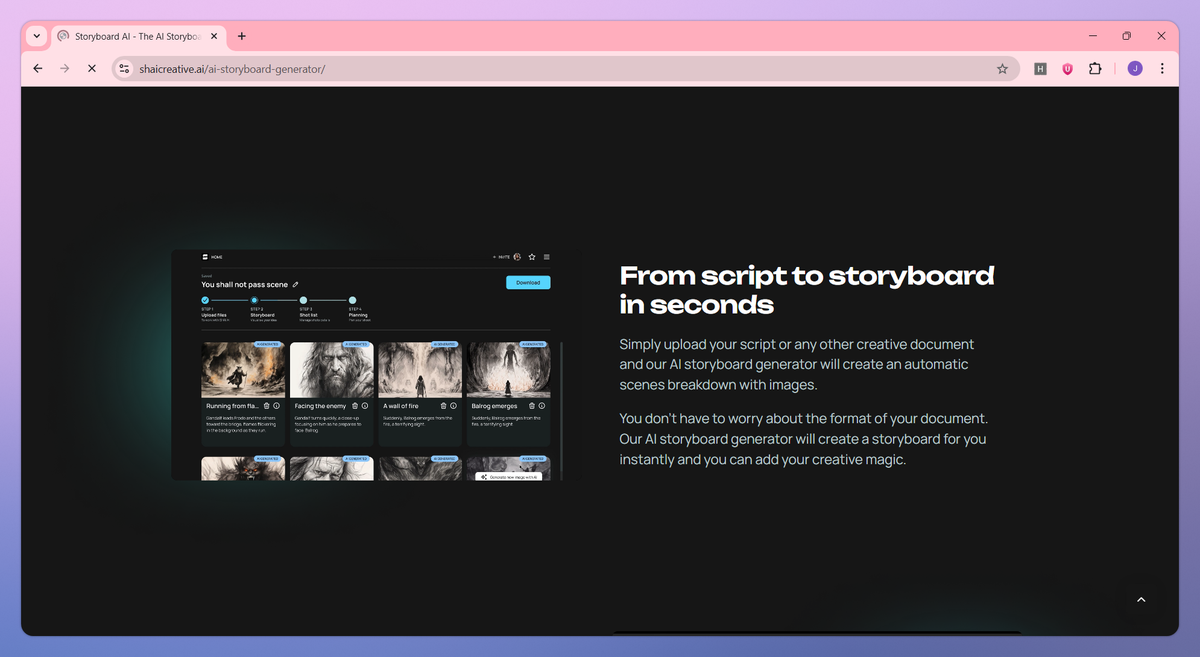
Task: Open the Extensions puzzle icon
Action: [1095, 69]
